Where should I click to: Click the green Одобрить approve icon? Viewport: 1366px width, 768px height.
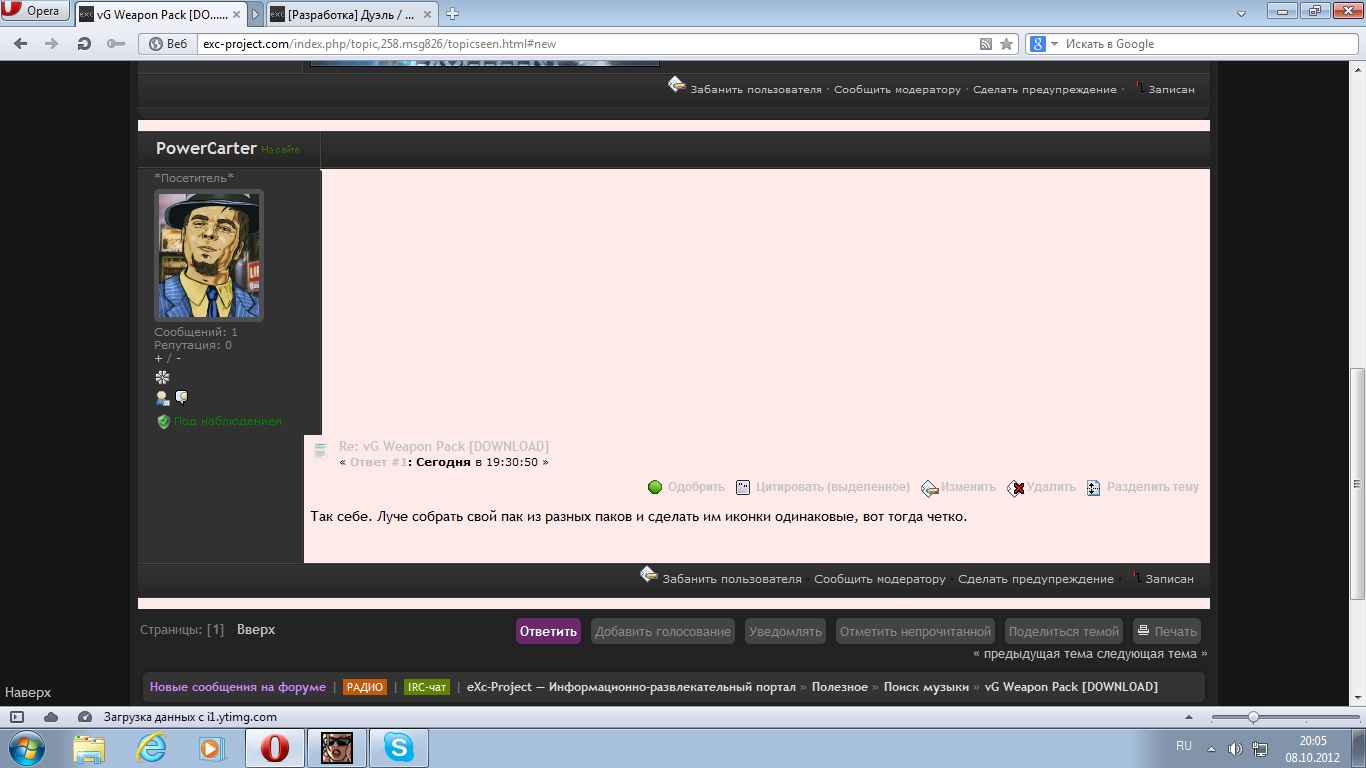pos(655,487)
